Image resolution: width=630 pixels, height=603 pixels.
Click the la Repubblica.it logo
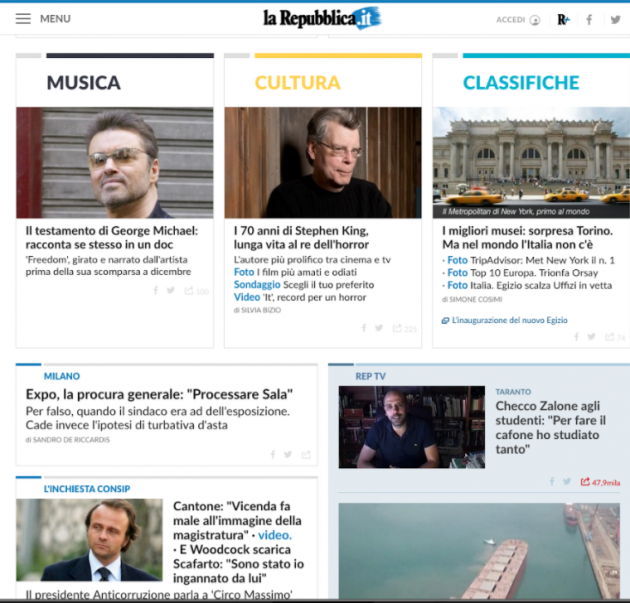(x=322, y=18)
